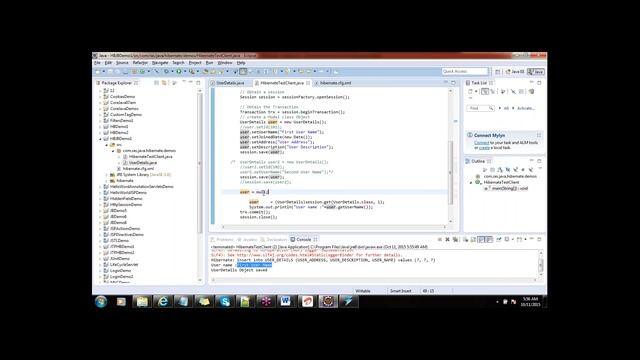Click Remove Launch icon in Console
This screenshot has width=640, height=360.
click(x=447, y=240)
